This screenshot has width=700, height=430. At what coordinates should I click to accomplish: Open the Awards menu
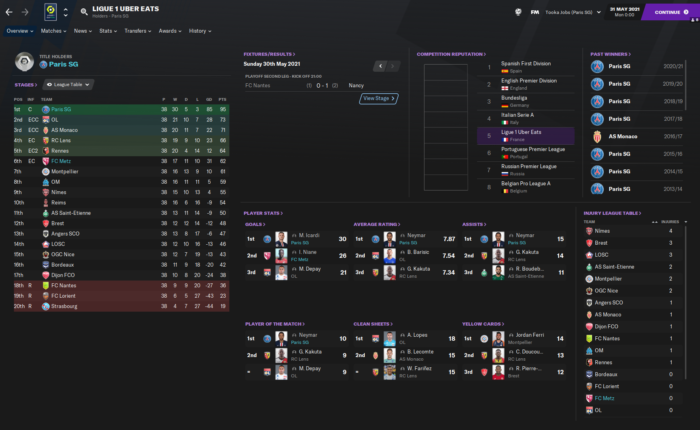coord(170,31)
